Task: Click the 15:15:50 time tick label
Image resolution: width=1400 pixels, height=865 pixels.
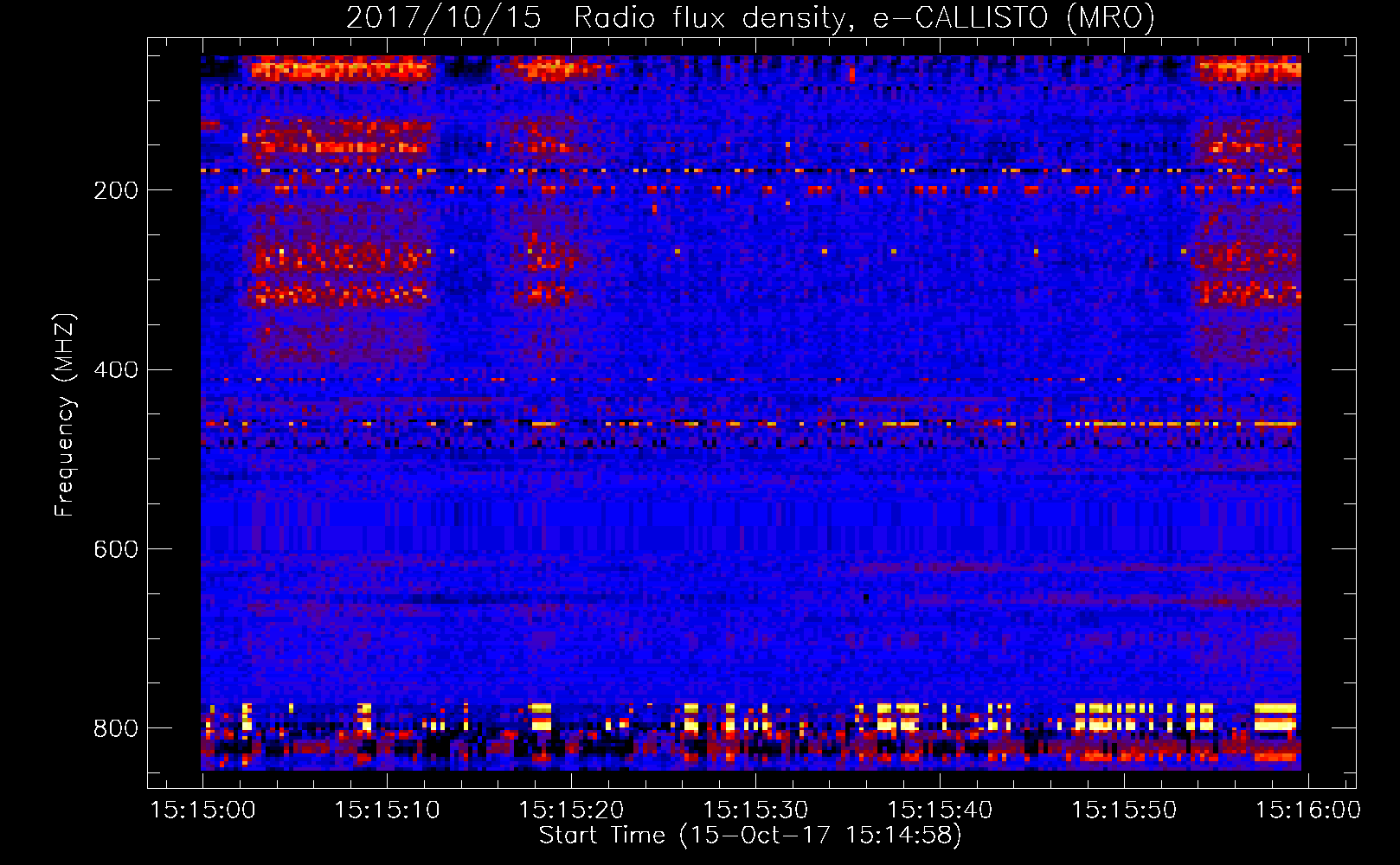Action: point(1124,811)
